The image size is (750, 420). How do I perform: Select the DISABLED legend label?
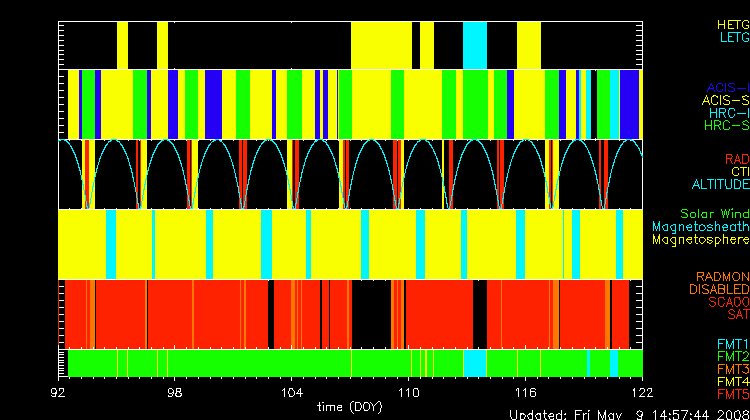tap(717, 290)
